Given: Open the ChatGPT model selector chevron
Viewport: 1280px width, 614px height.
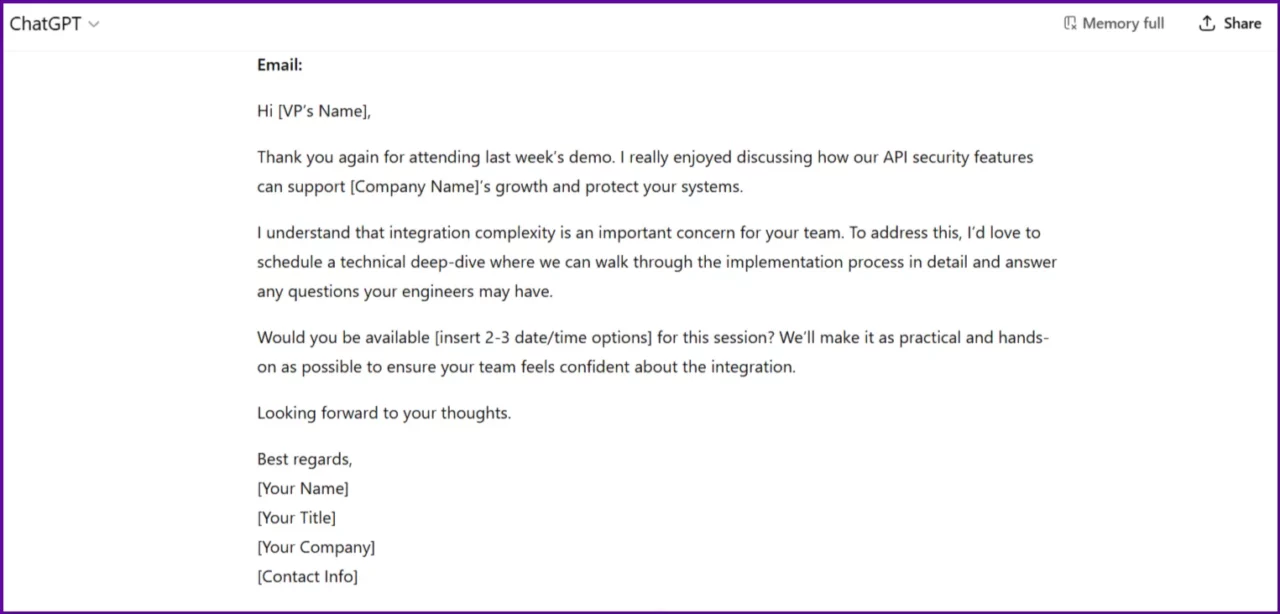Looking at the screenshot, I should [x=94, y=24].
